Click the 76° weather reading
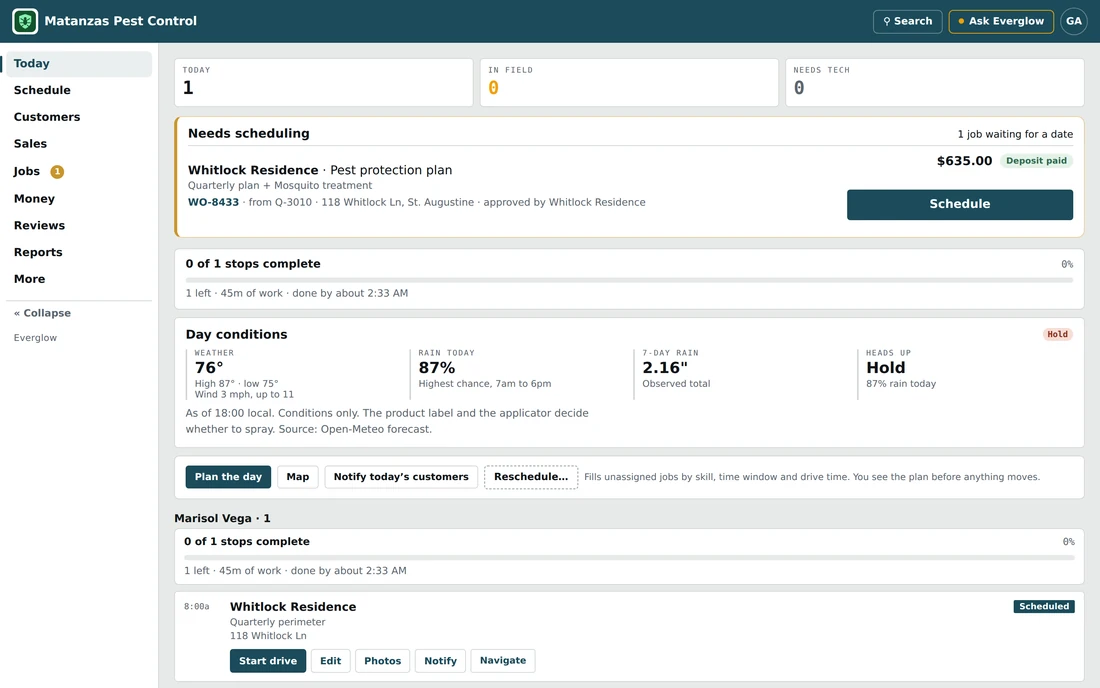This screenshot has height=688, width=1100. (209, 367)
